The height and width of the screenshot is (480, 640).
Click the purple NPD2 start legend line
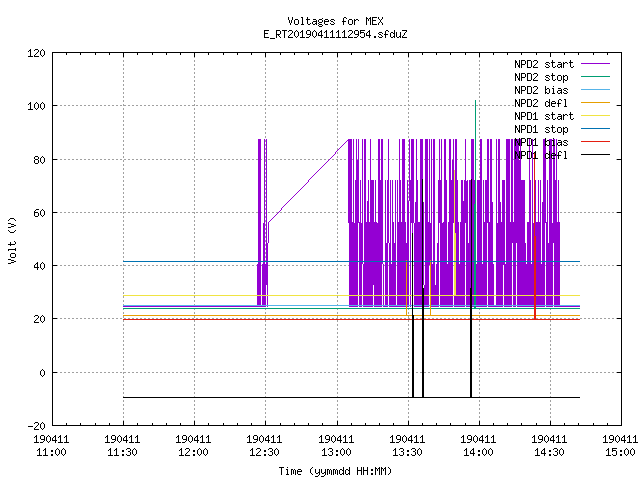(595, 64)
